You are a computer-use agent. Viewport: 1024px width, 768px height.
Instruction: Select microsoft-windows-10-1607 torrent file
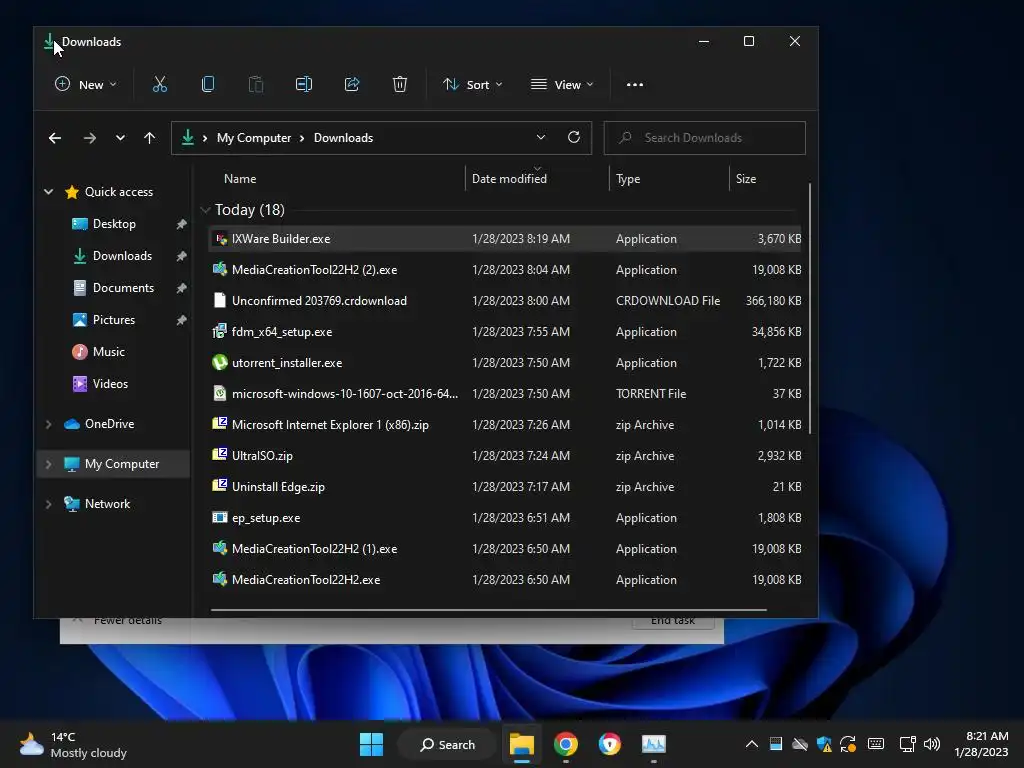point(505,394)
